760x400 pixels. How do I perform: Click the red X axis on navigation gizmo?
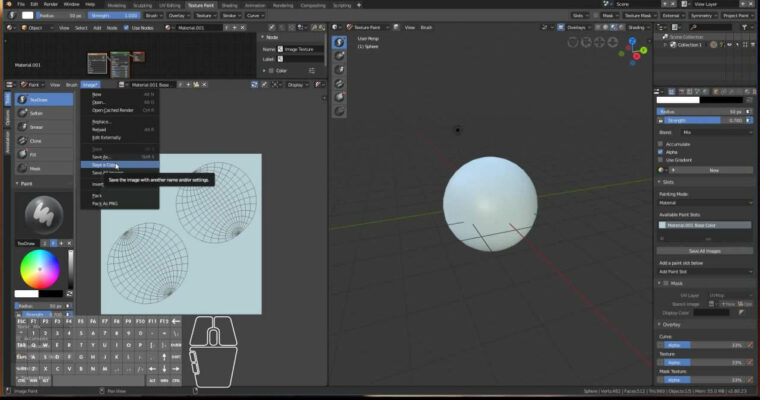coord(636,57)
